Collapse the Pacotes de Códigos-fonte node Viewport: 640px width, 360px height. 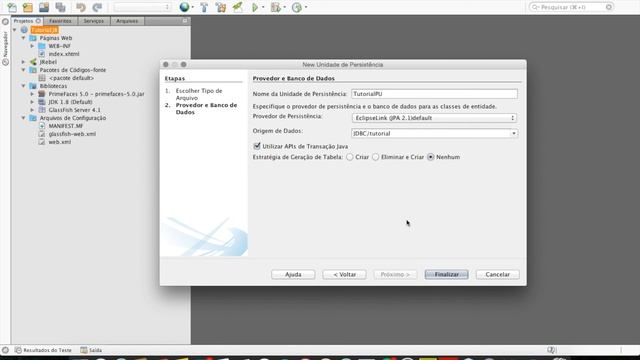(23, 70)
